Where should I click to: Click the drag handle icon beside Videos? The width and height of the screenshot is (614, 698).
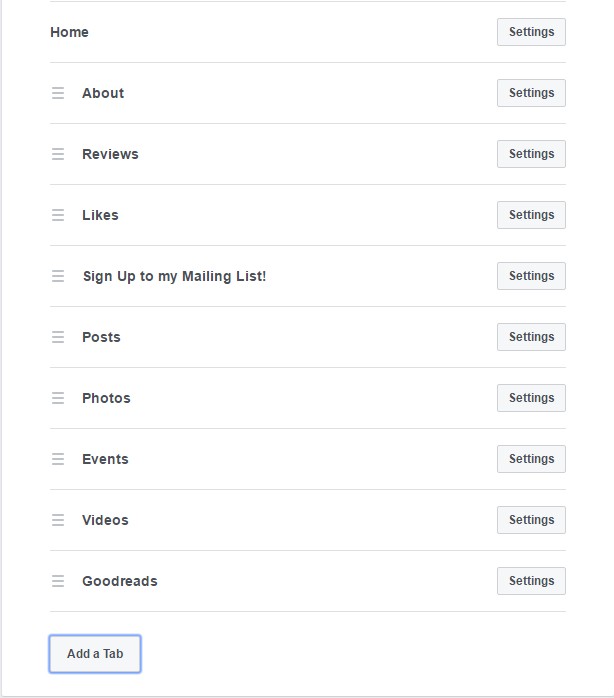[x=58, y=520]
